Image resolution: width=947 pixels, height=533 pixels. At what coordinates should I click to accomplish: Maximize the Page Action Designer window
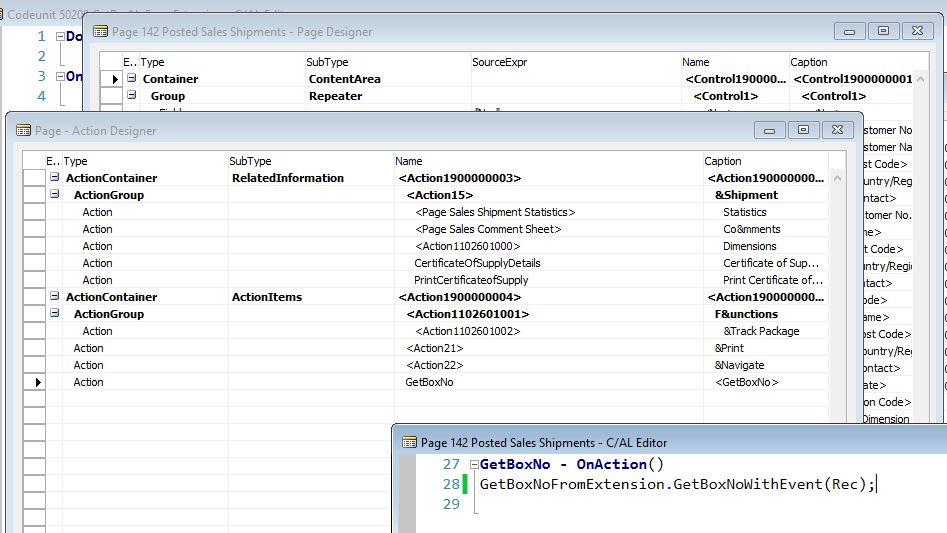pyautogui.click(x=804, y=129)
